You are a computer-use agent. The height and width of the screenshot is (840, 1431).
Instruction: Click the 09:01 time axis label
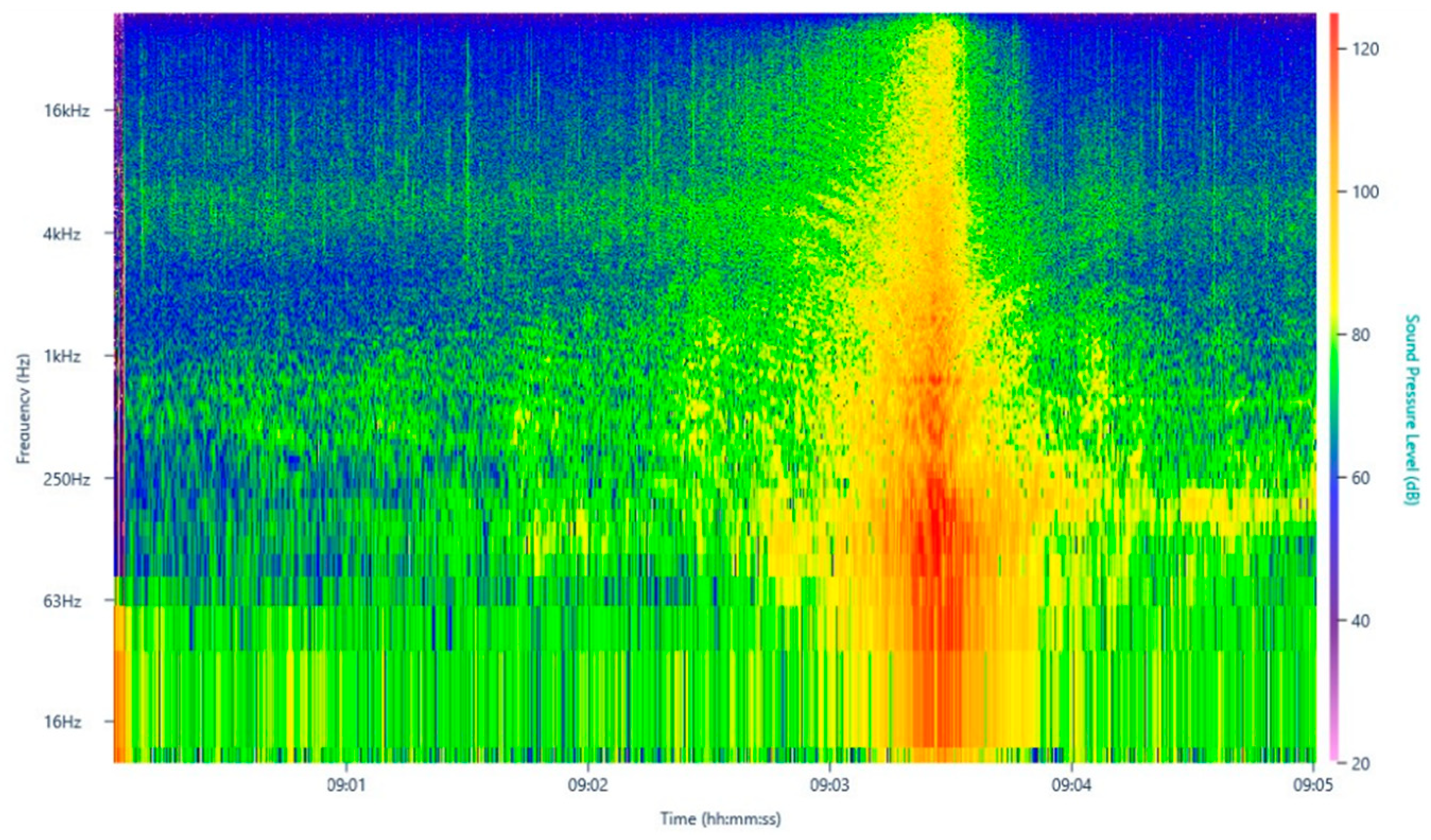[x=346, y=784]
